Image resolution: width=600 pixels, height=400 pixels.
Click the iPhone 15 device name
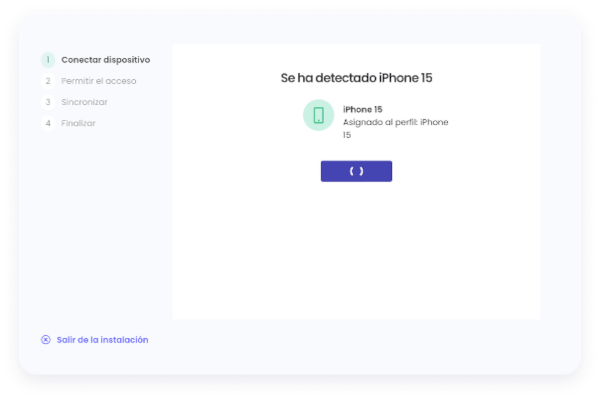point(362,109)
